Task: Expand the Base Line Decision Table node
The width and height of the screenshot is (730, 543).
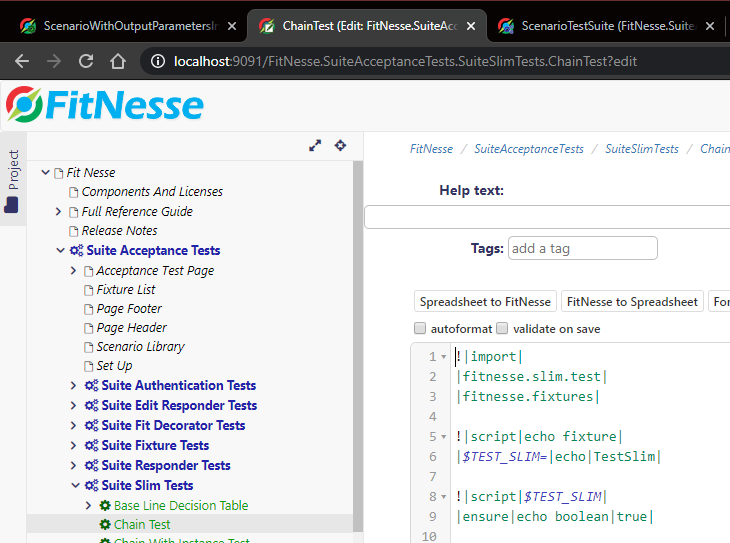Action: point(88,505)
